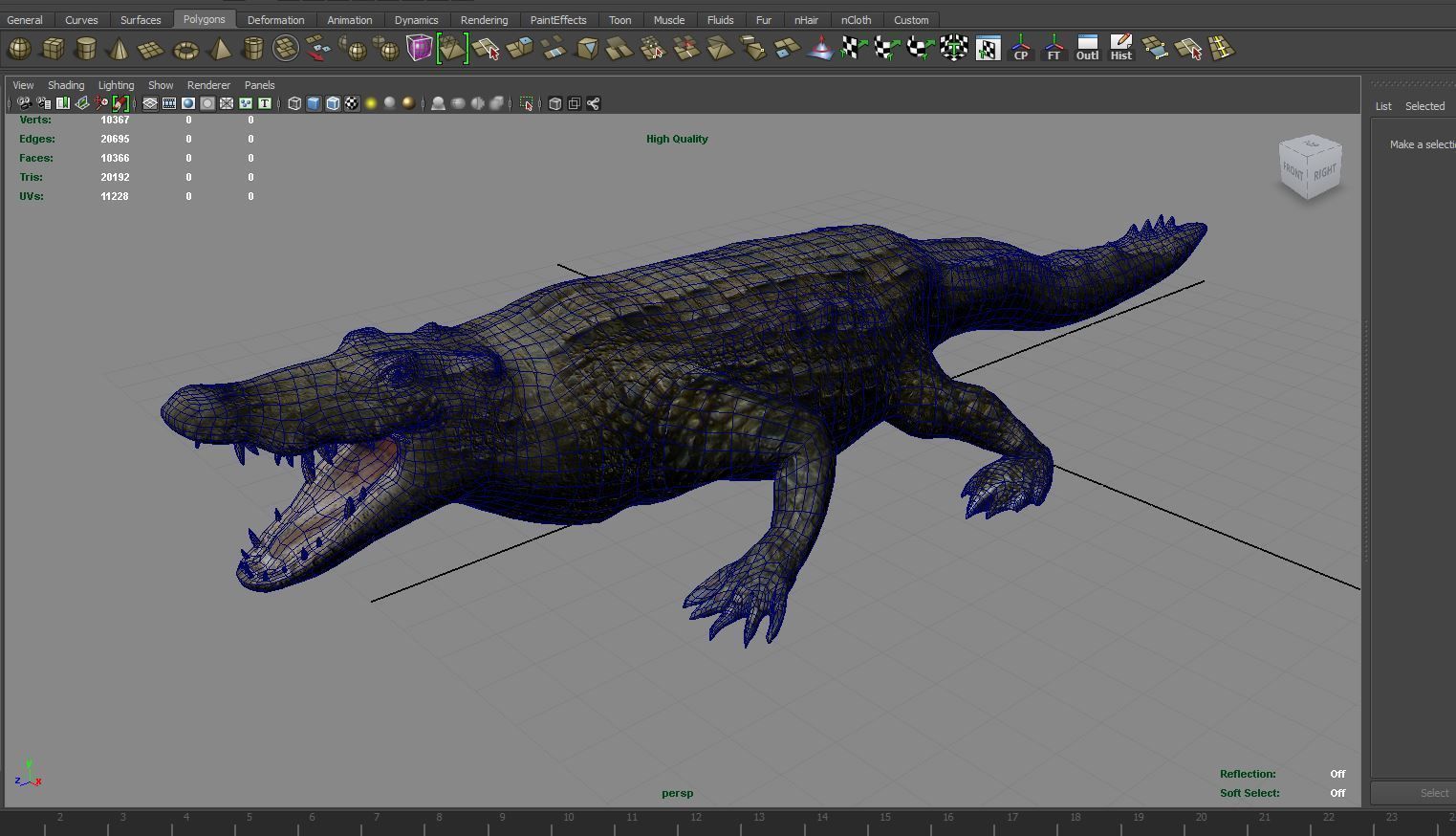Switch to the Curves shelf tab

coord(81,20)
